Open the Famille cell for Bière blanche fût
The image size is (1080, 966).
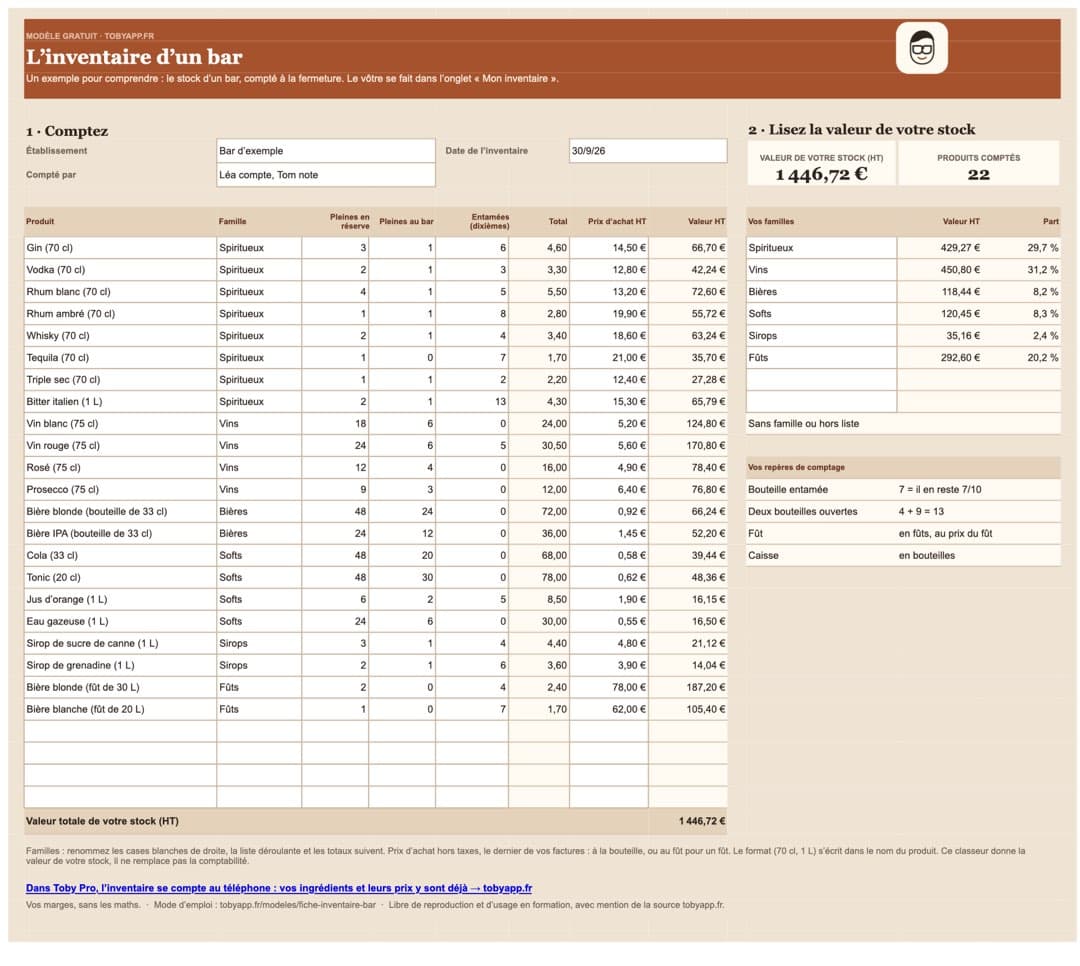point(259,710)
